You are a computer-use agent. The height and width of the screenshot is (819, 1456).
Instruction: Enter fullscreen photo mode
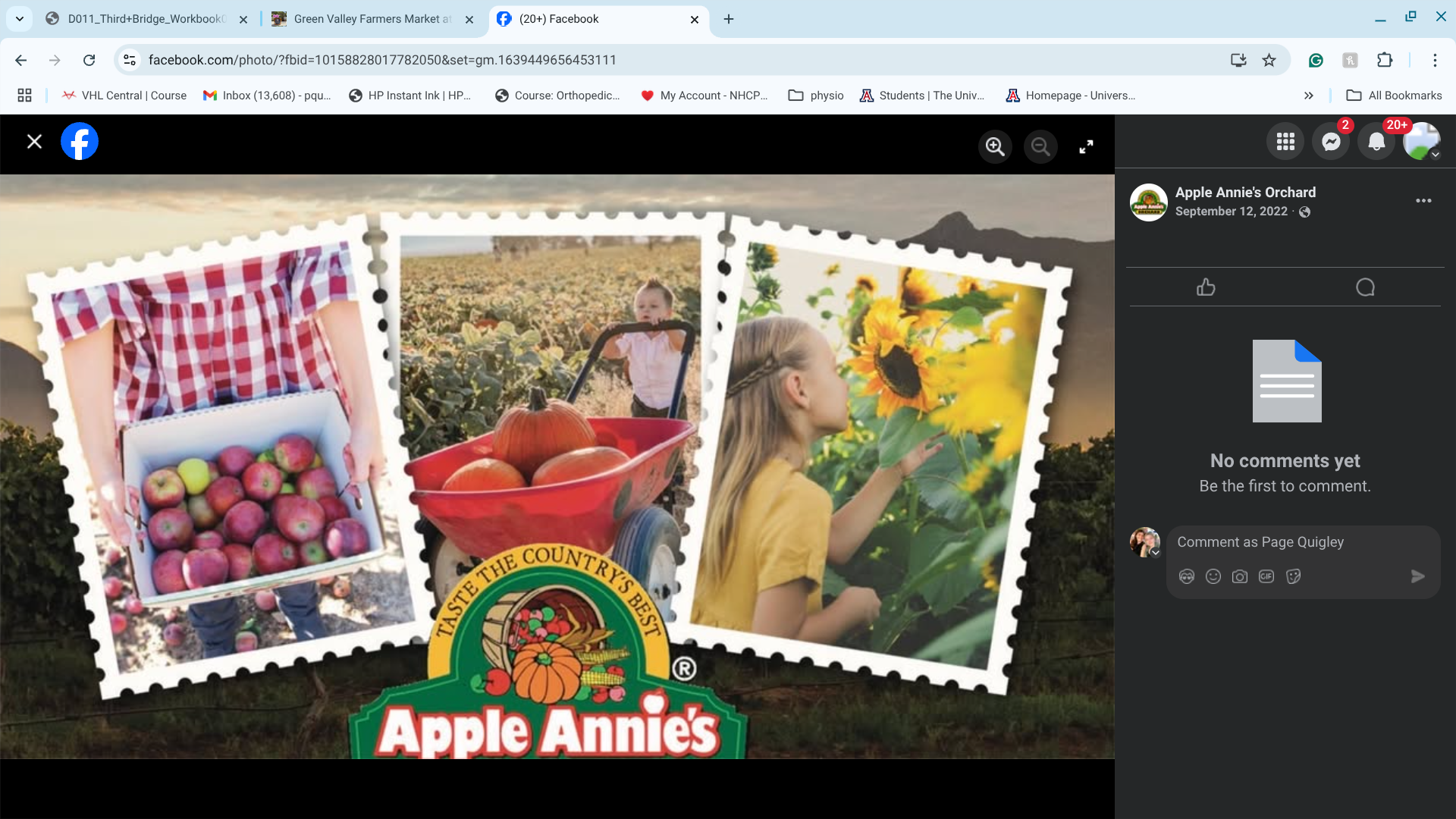coord(1086,146)
